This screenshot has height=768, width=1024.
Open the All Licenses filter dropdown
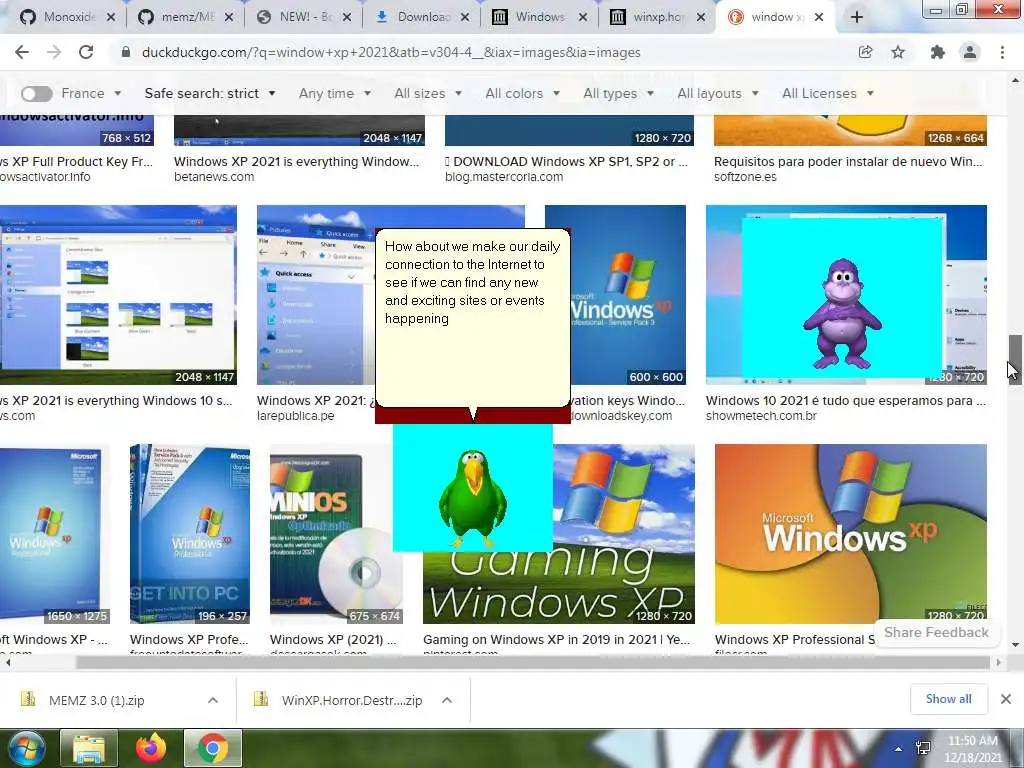click(827, 93)
